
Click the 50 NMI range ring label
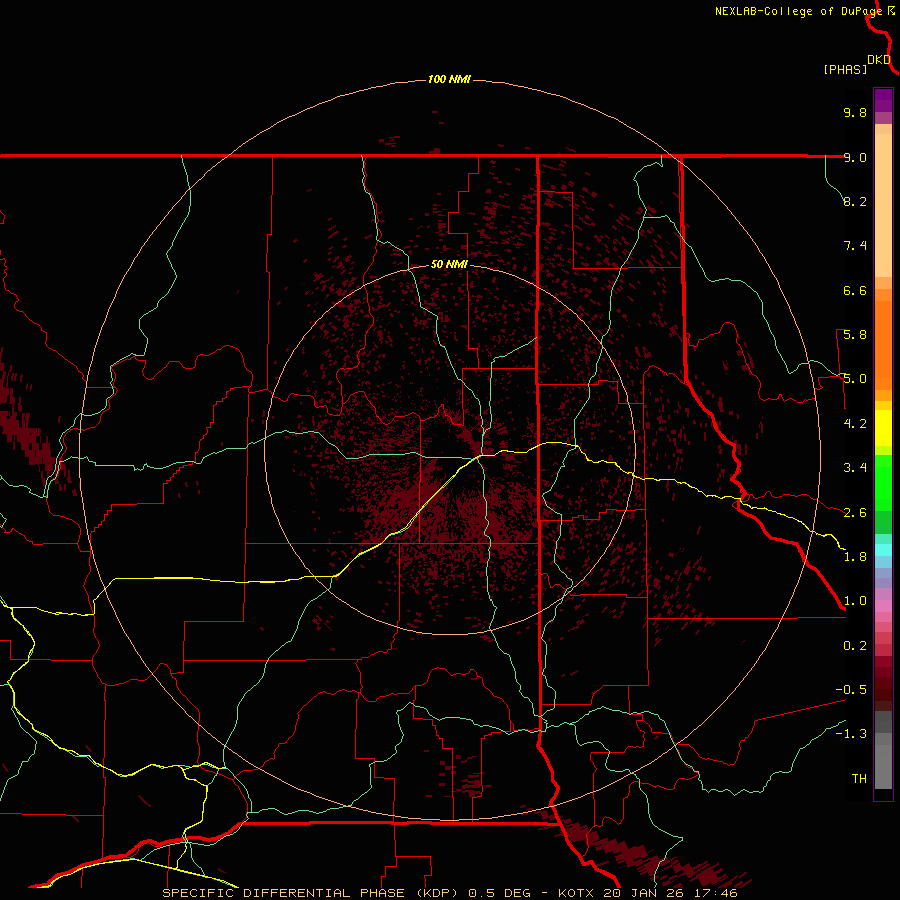tap(449, 264)
